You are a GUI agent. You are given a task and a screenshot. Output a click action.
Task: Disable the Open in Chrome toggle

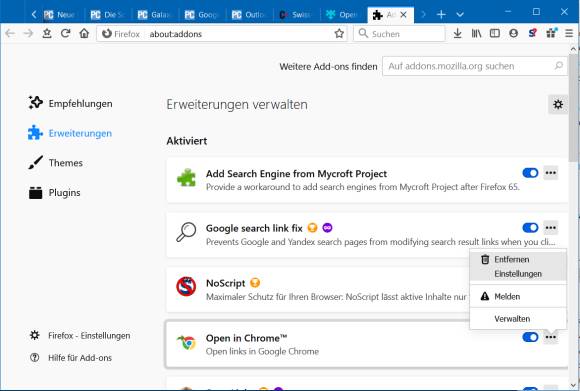pyautogui.click(x=530, y=337)
